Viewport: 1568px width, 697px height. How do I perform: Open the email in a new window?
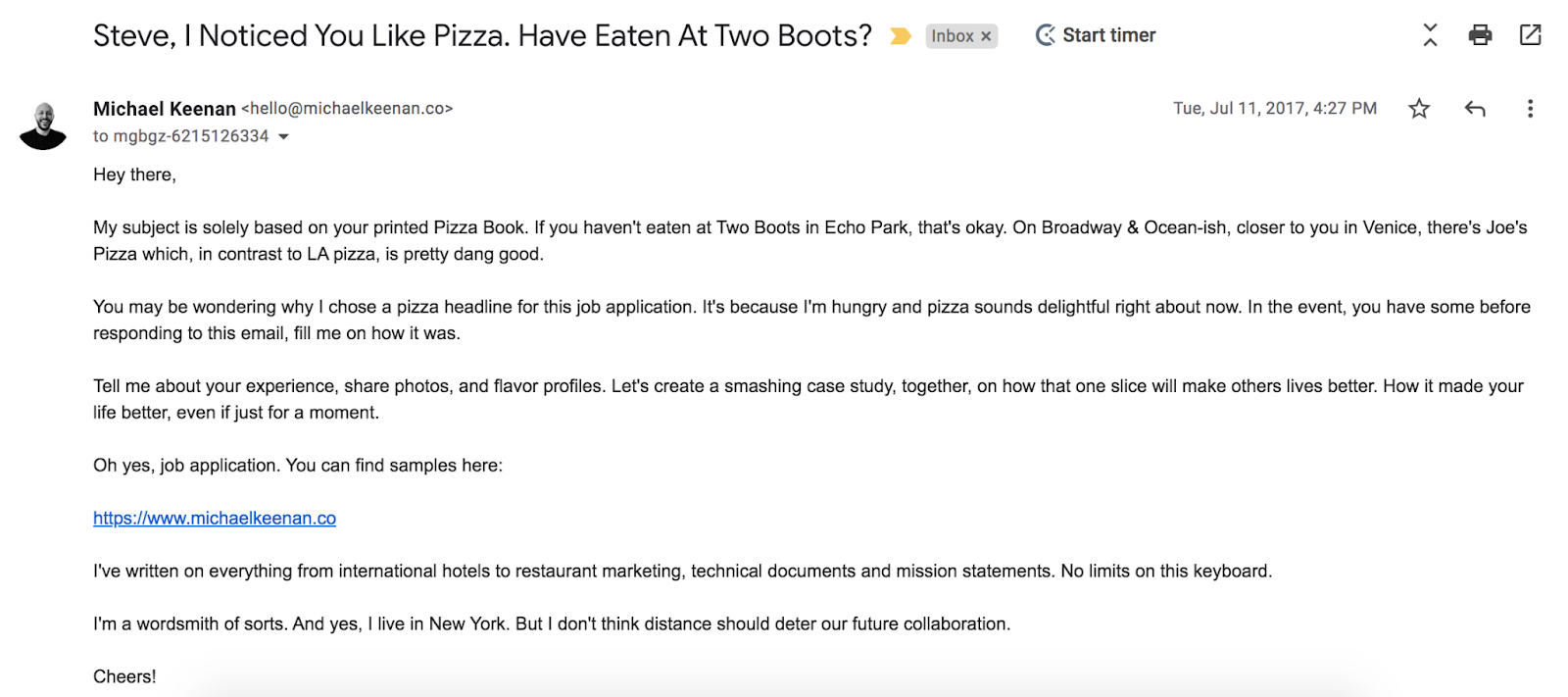1530,35
